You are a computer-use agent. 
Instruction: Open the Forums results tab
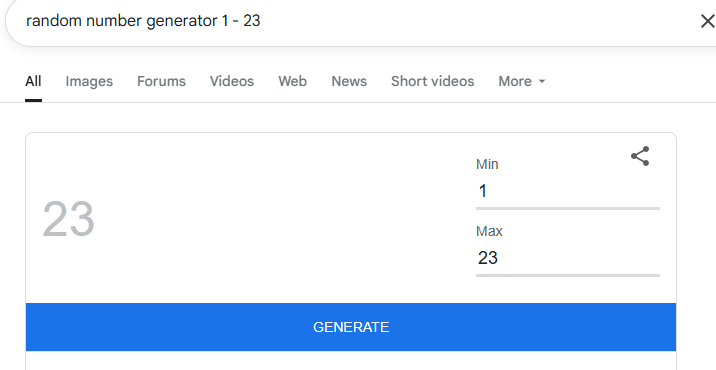pyautogui.click(x=161, y=81)
